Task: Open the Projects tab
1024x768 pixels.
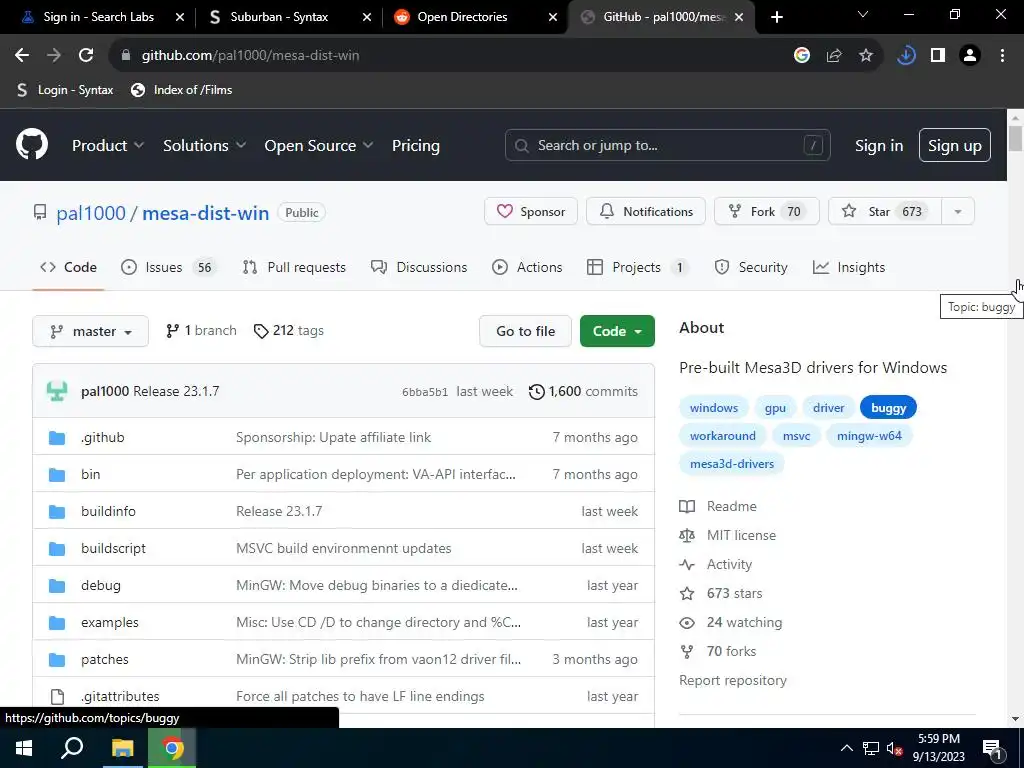Action: (637, 267)
